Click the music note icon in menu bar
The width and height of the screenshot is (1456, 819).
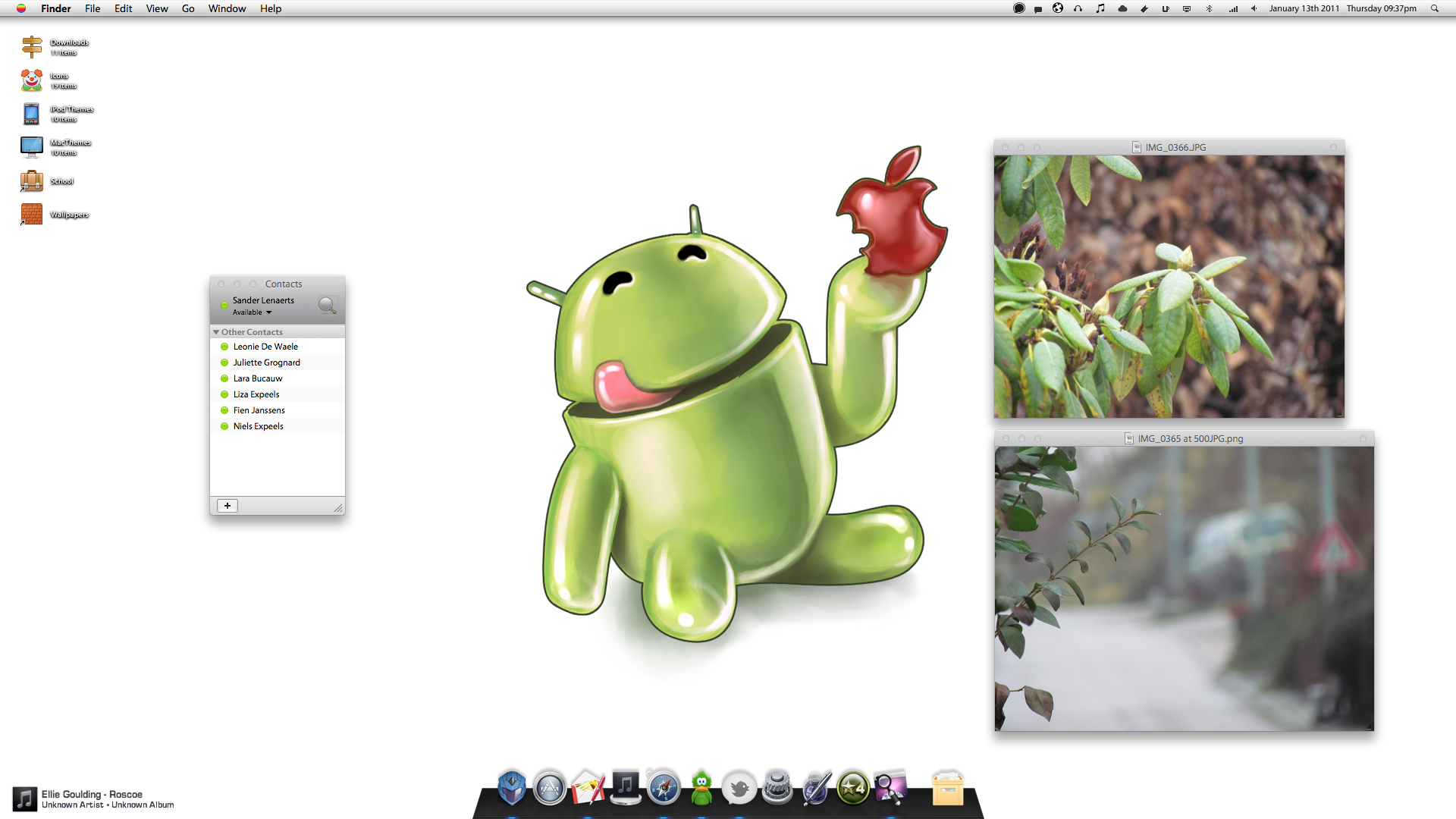pyautogui.click(x=1100, y=8)
